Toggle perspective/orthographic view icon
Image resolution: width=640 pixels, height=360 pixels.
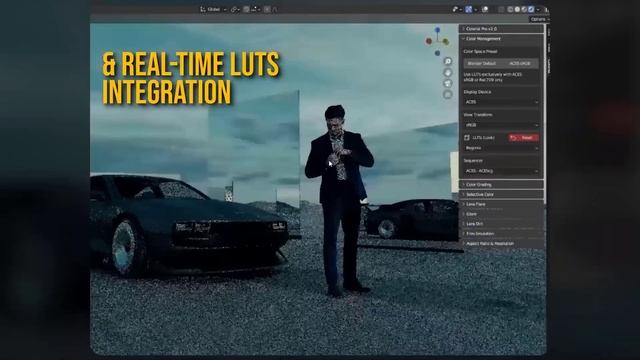pos(448,95)
